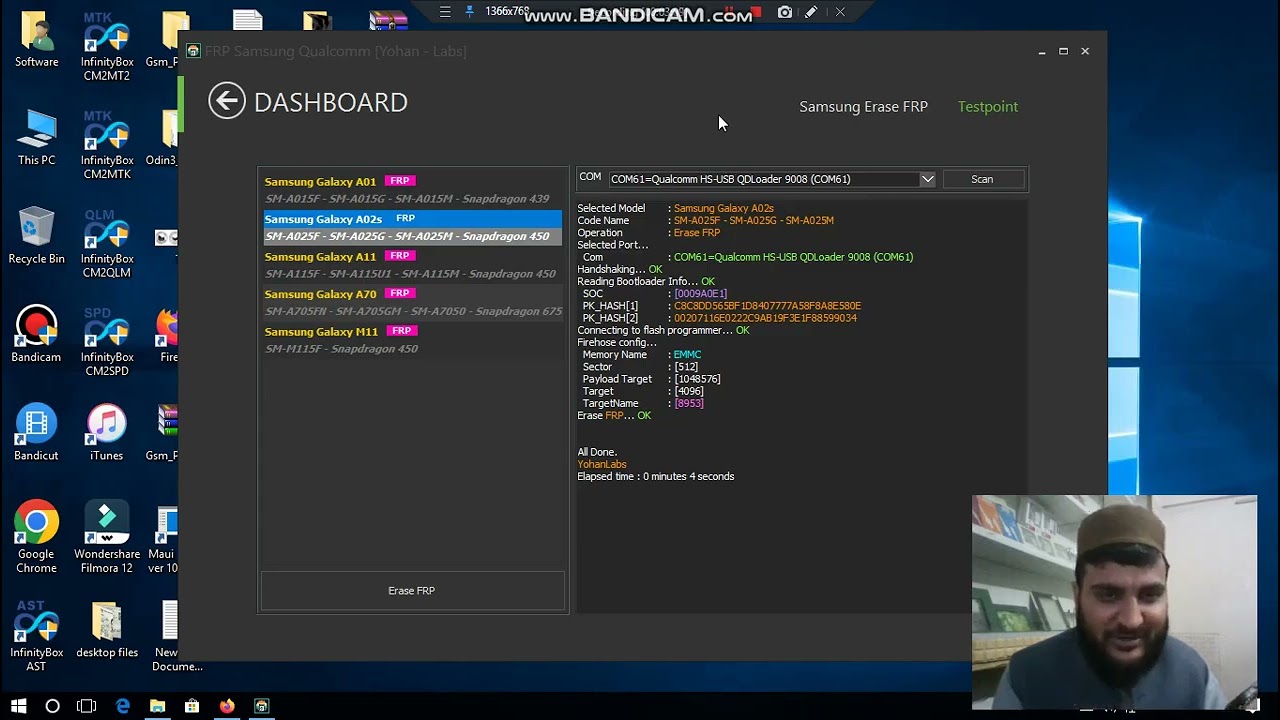This screenshot has height=720, width=1280.
Task: Minimize the FRP Samsung Qualcomm window
Action: pos(1041,51)
